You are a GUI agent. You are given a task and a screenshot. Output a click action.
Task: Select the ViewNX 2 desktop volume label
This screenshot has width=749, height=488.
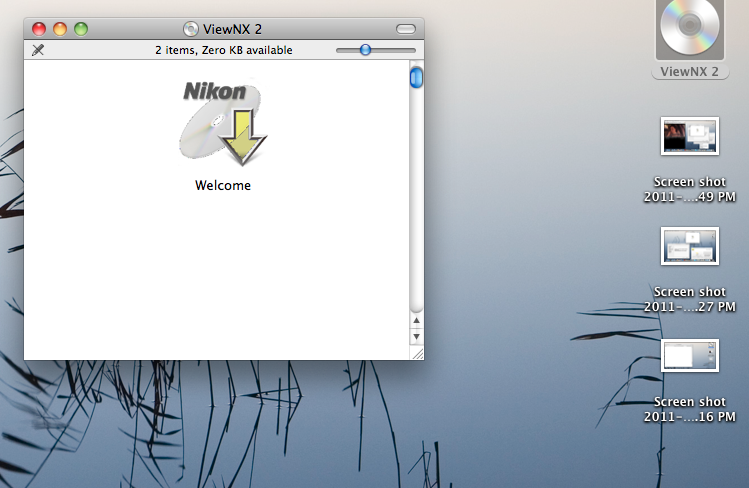[x=690, y=72]
